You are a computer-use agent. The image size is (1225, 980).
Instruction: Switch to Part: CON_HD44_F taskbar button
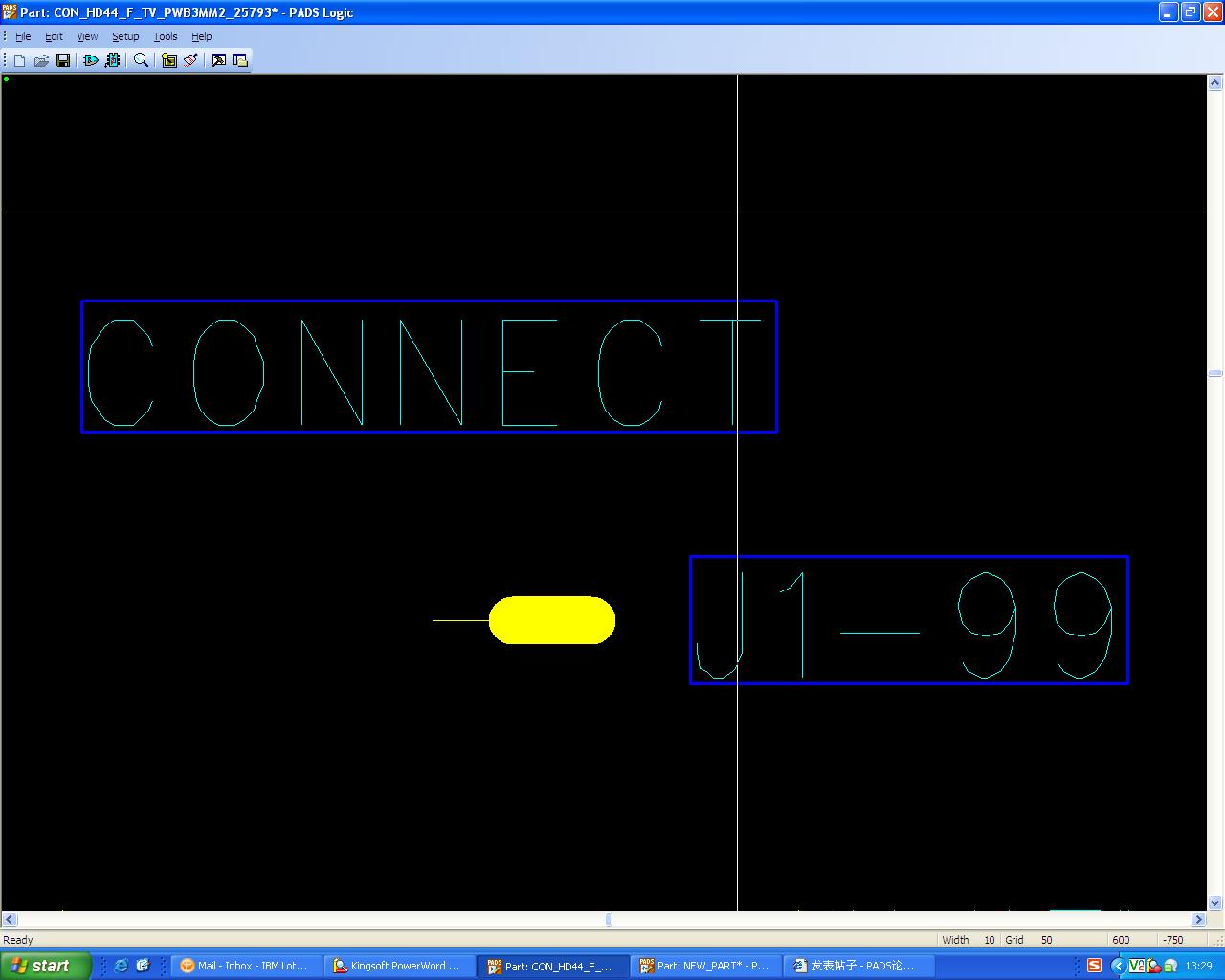[554, 966]
